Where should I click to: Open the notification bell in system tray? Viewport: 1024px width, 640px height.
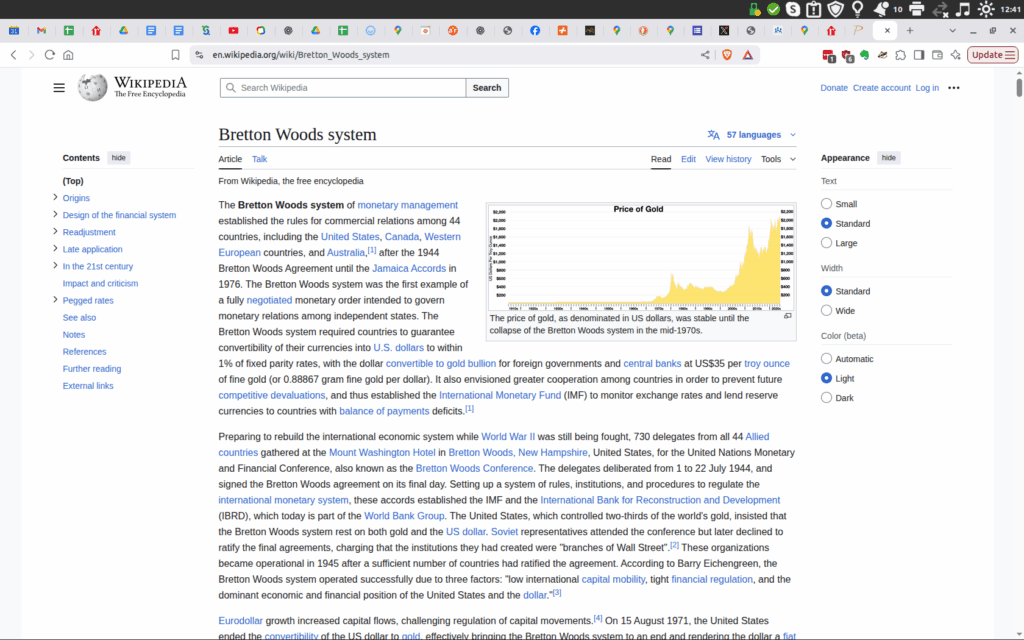click(880, 9)
